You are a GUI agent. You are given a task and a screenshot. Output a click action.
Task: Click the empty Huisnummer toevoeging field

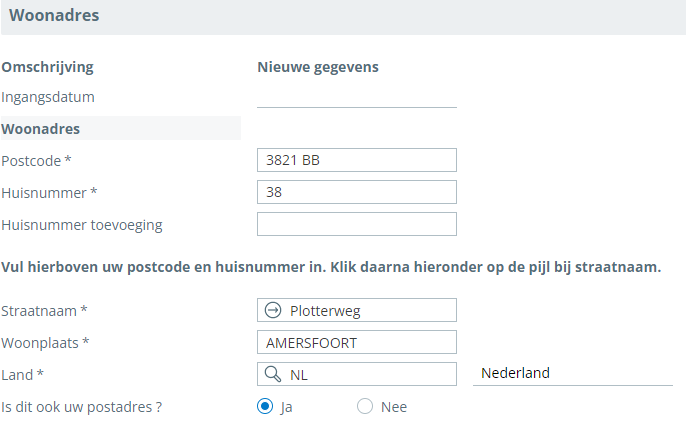tap(356, 224)
